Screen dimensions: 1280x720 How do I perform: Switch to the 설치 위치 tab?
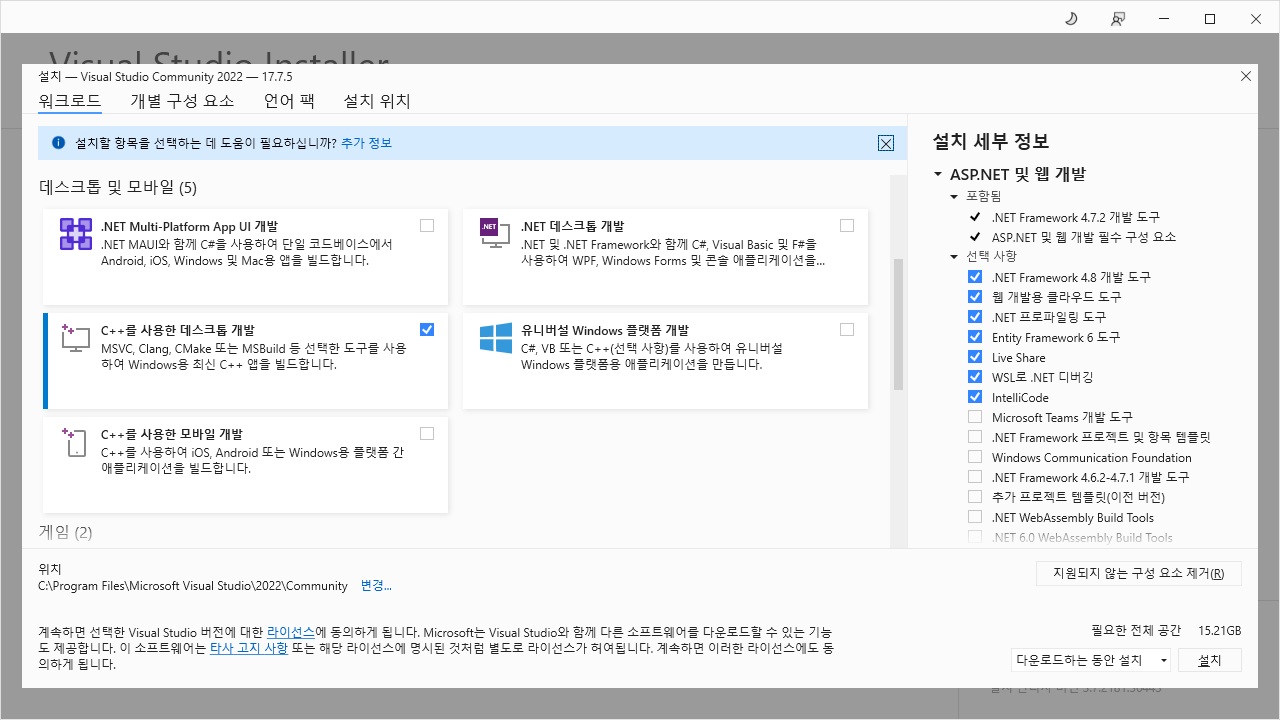[377, 101]
